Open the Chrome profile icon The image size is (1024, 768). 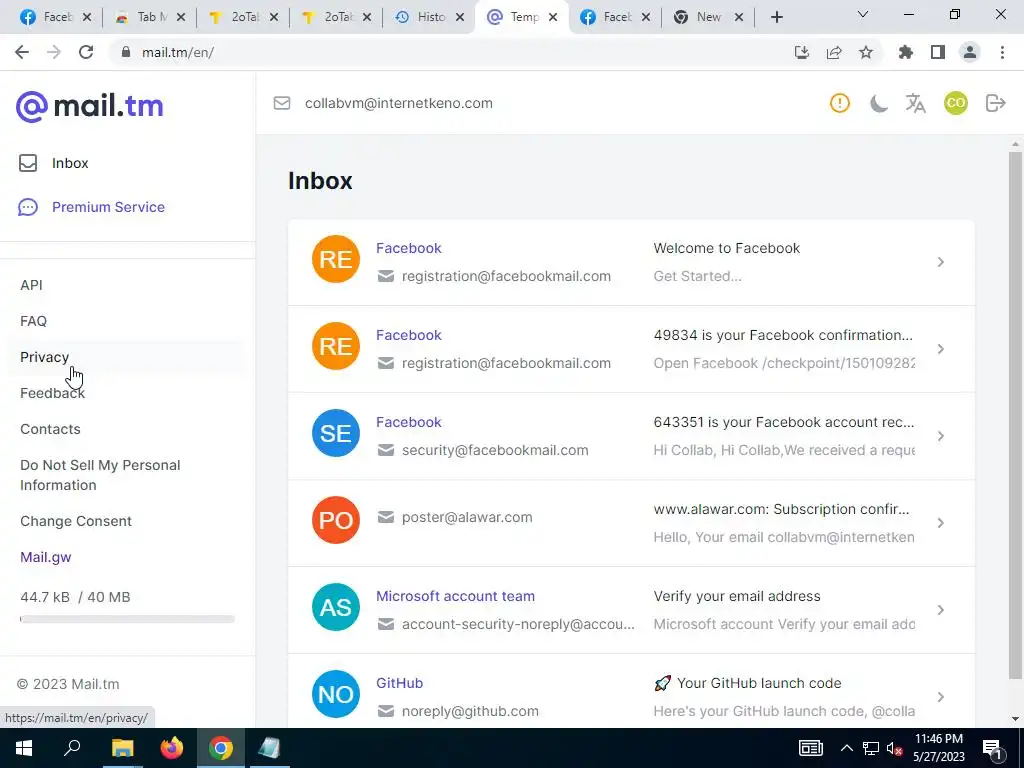pos(970,52)
